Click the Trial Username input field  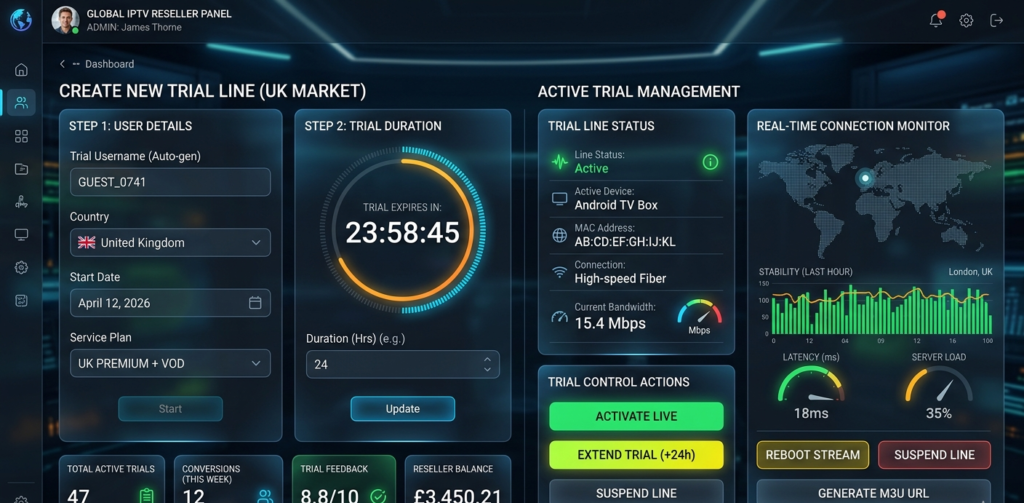pos(170,182)
